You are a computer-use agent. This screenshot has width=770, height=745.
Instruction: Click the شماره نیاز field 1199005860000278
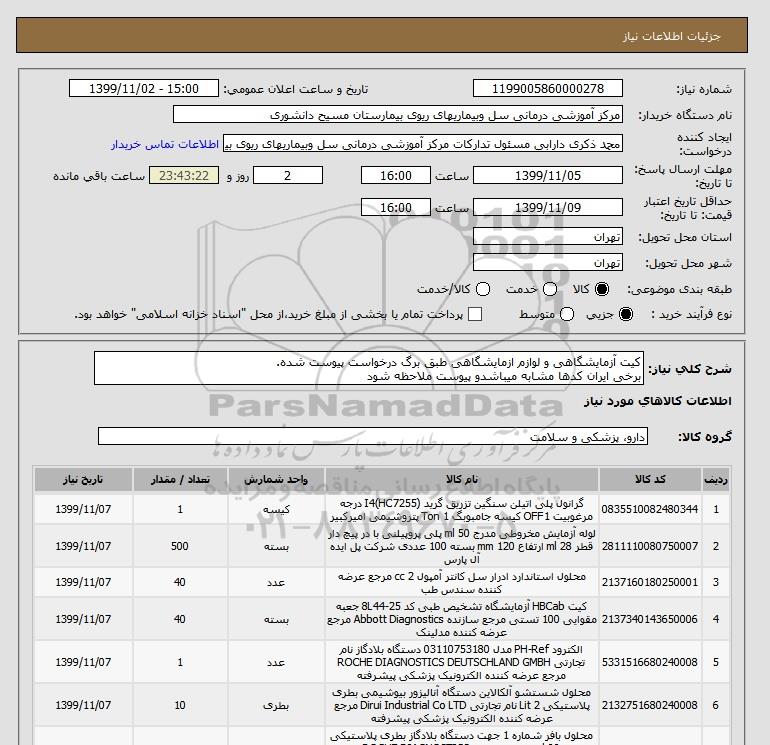(x=548, y=88)
